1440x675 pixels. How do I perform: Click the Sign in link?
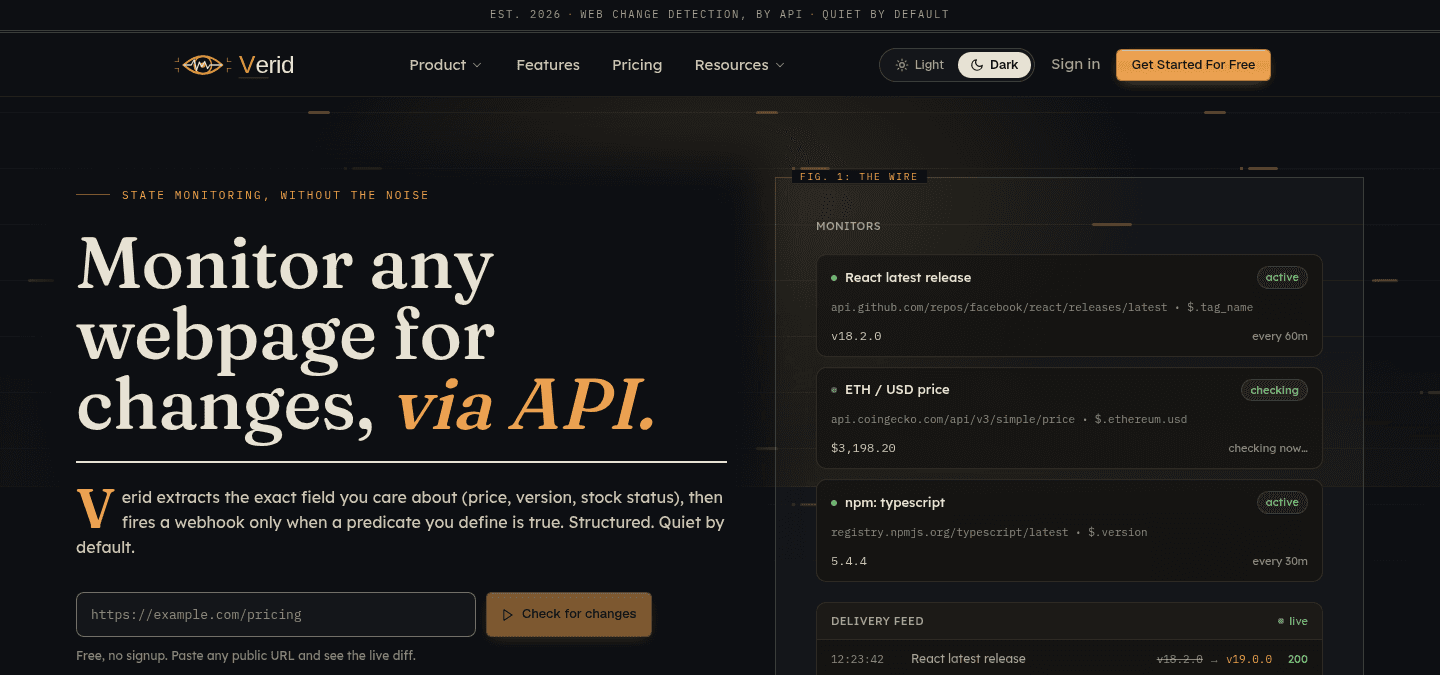[1075, 64]
